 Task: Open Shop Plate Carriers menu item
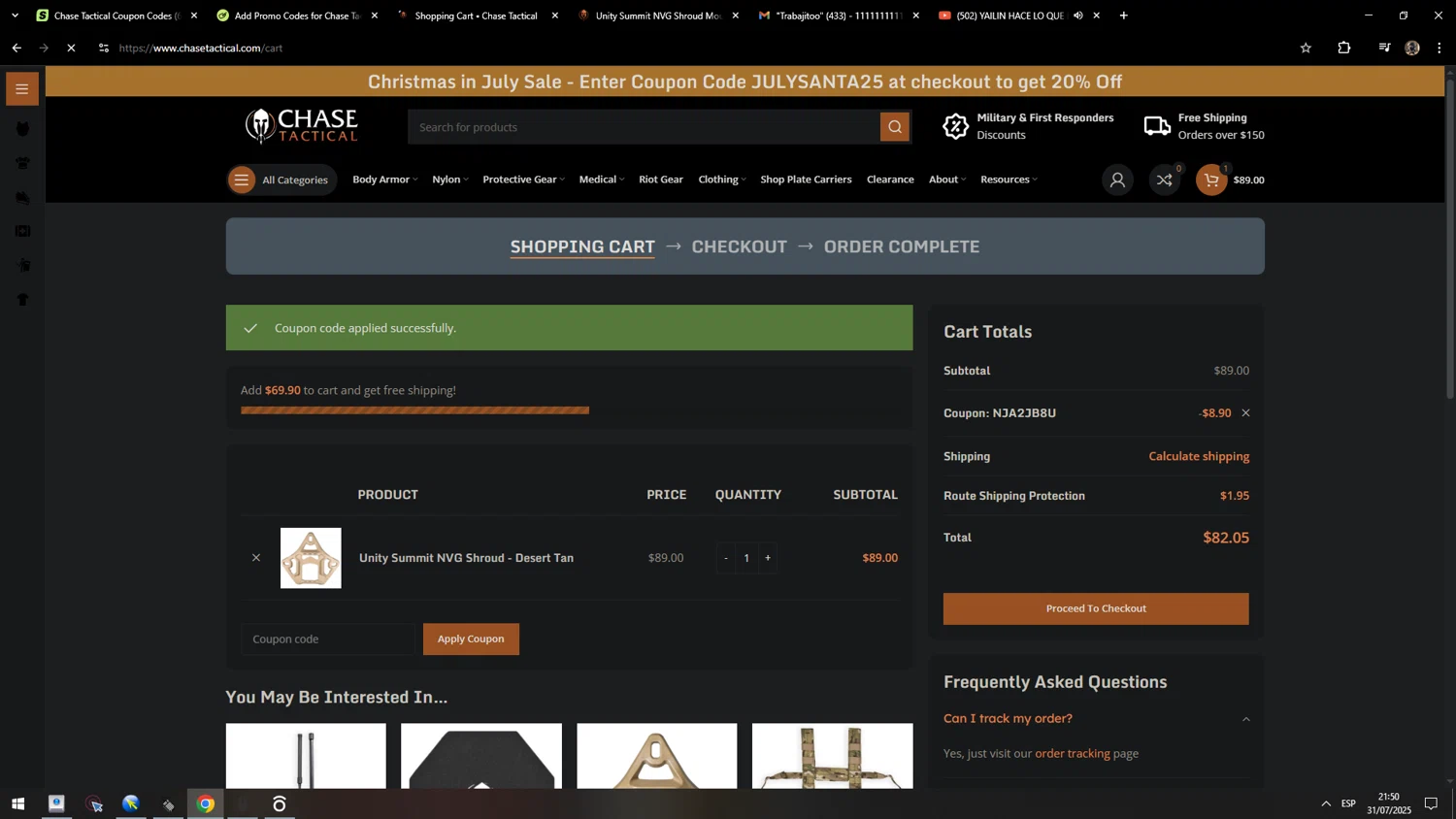[x=806, y=180]
